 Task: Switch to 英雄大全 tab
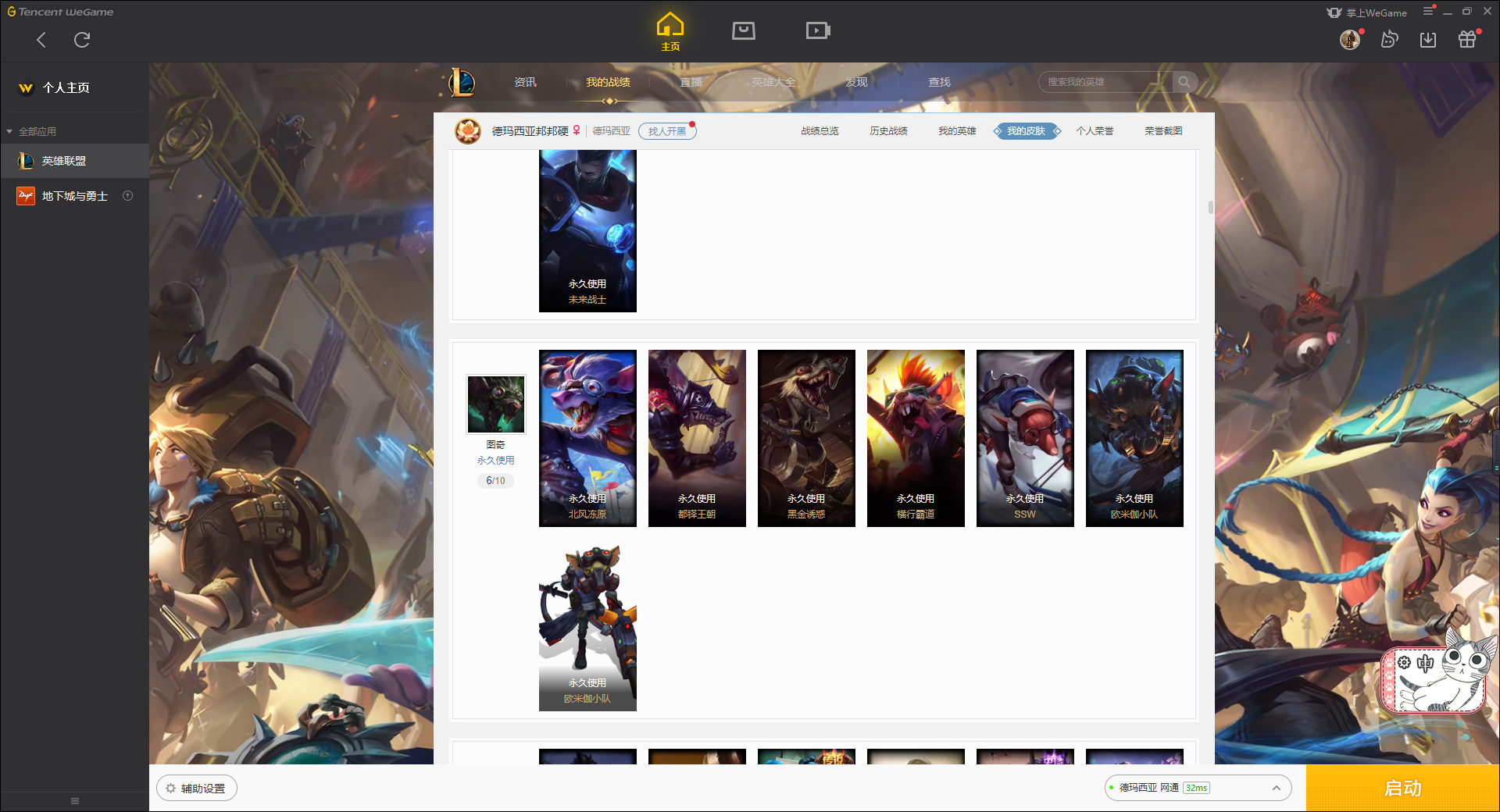773,82
